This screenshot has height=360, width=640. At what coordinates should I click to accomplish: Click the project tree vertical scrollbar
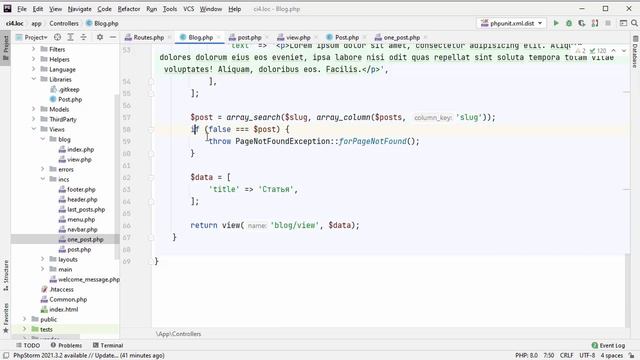(117, 176)
